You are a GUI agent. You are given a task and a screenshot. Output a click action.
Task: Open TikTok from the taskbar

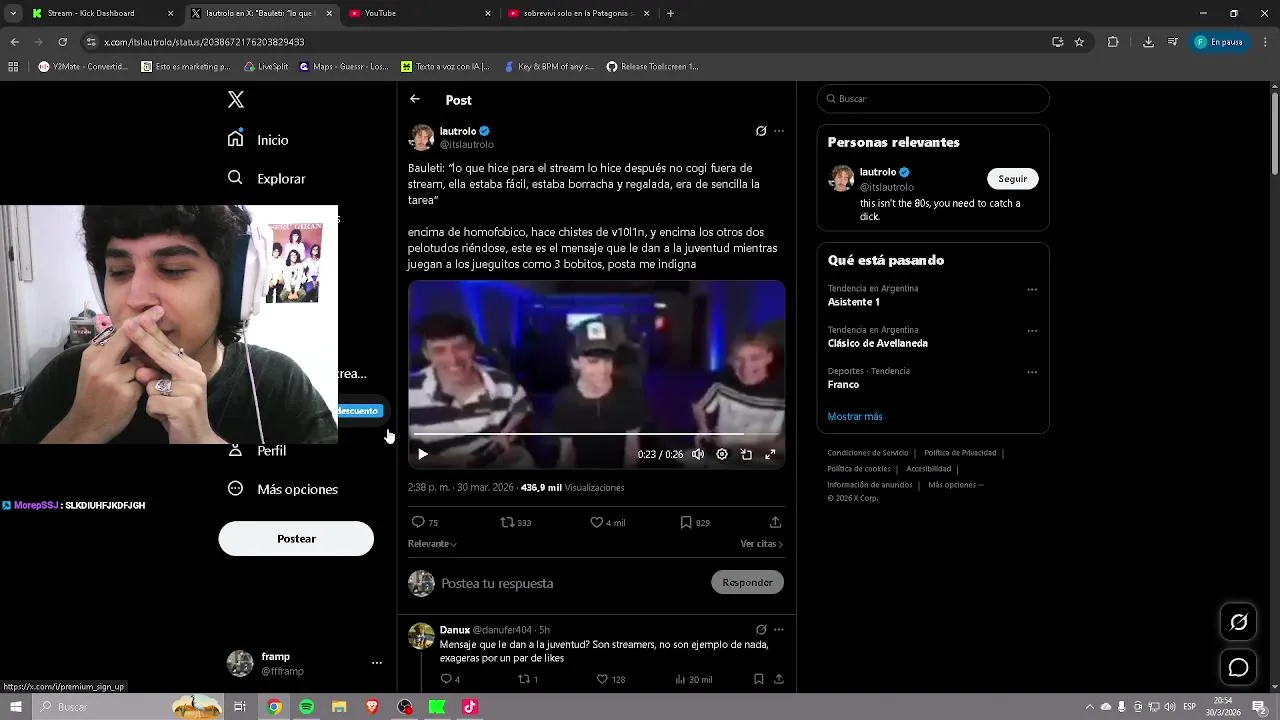click(470, 707)
